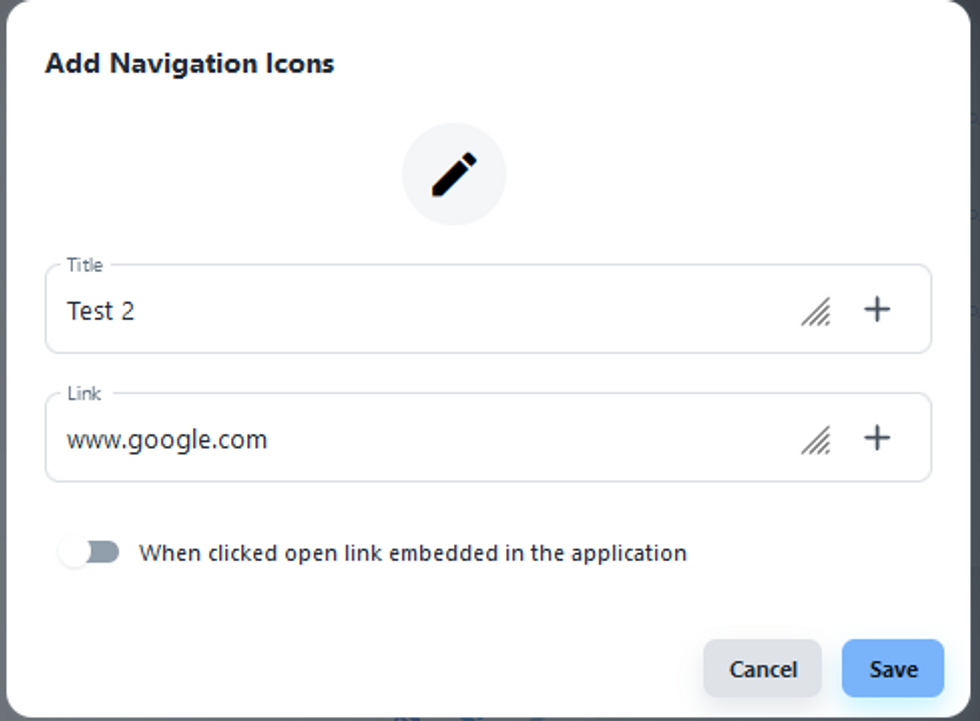
Task: Click the resize handle in Title field
Action: [816, 313]
